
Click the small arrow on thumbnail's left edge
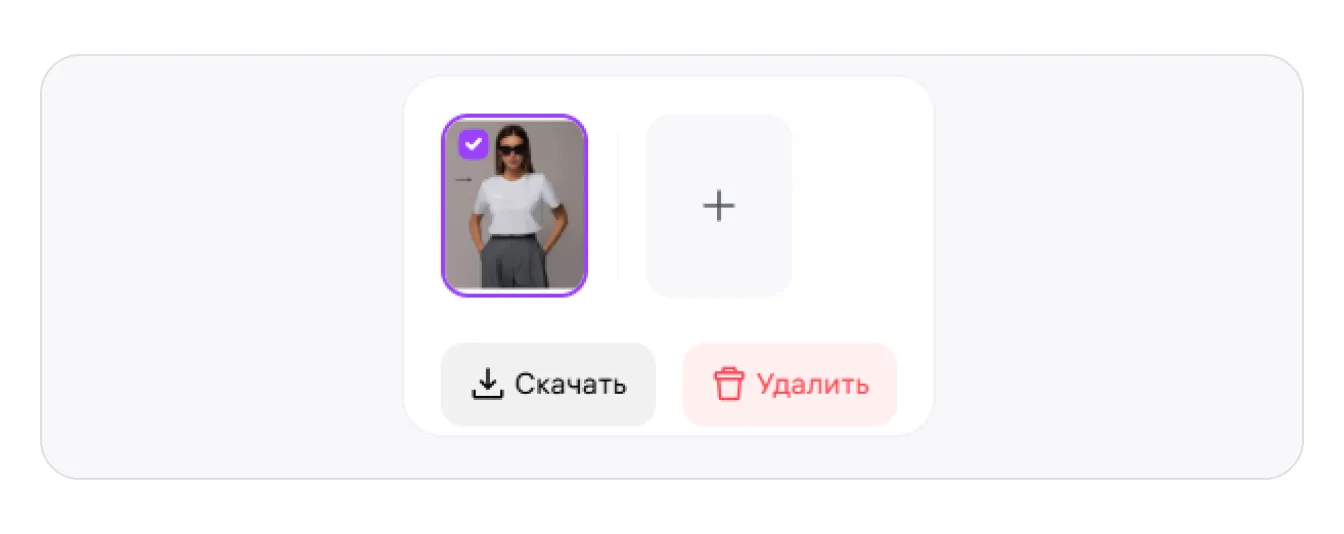coord(463,180)
